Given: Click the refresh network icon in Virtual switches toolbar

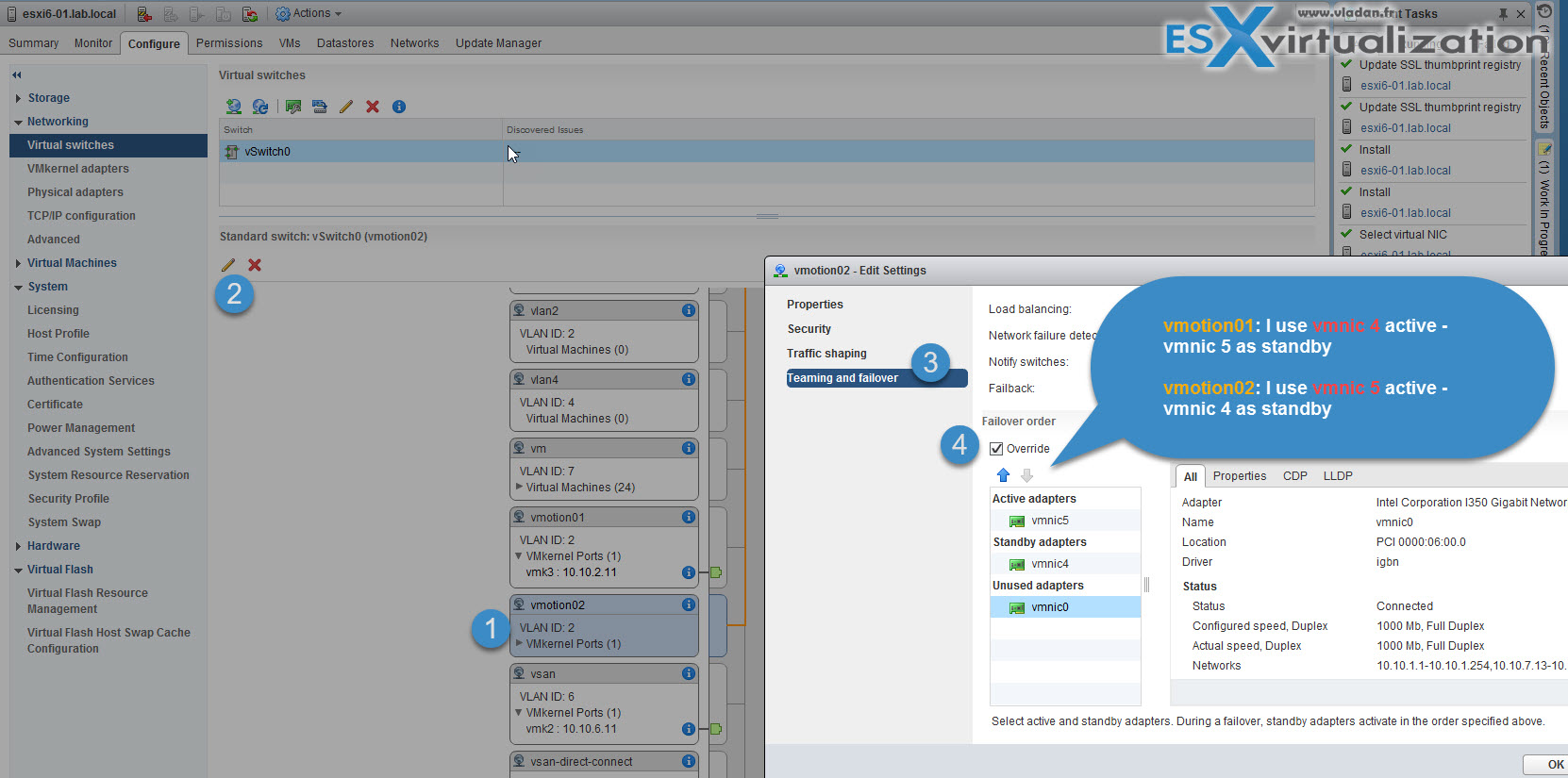Looking at the screenshot, I should [x=260, y=107].
